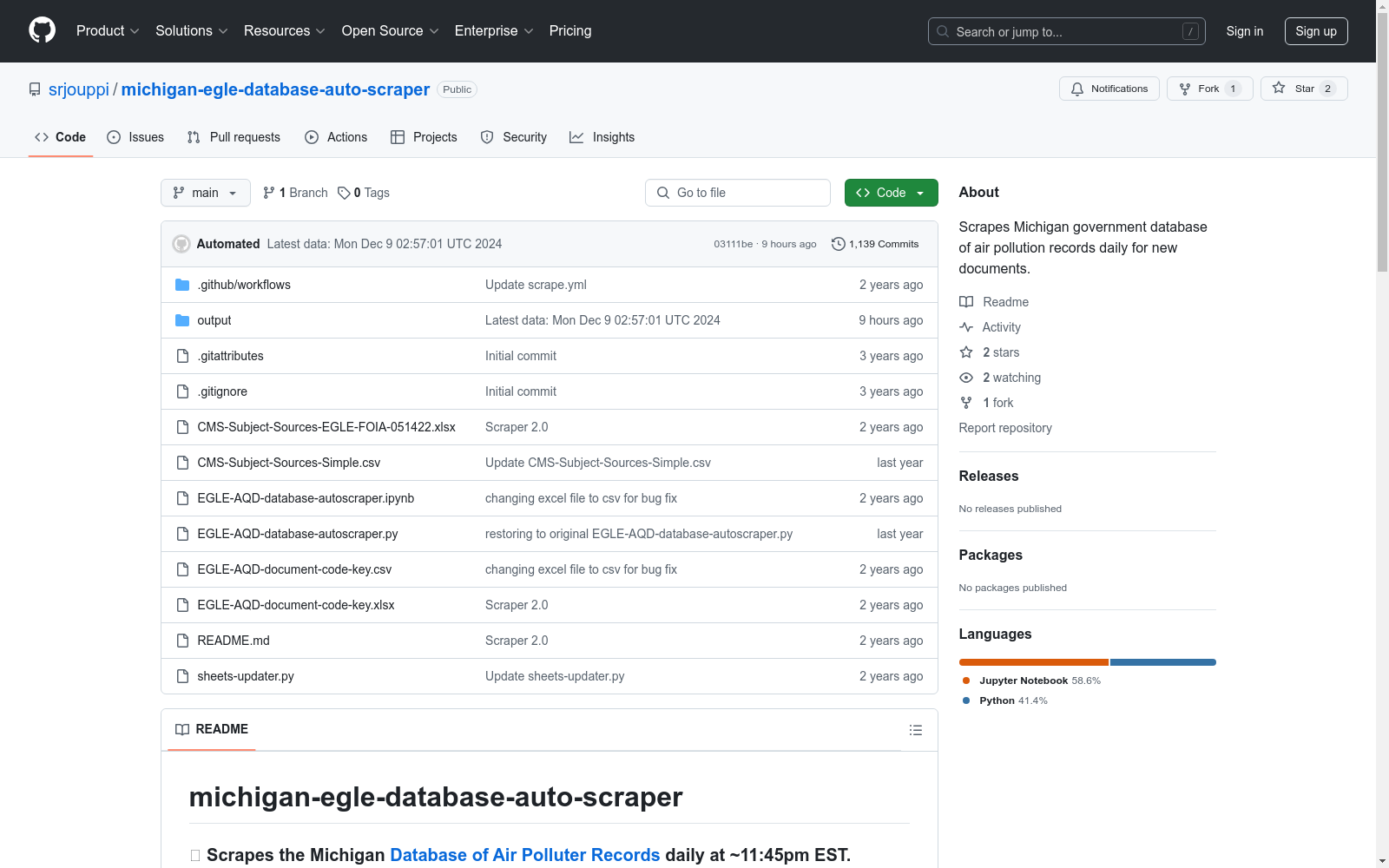Viewport: 1389px width, 868px height.
Task: Switch to the Projects tab
Action: click(x=424, y=137)
